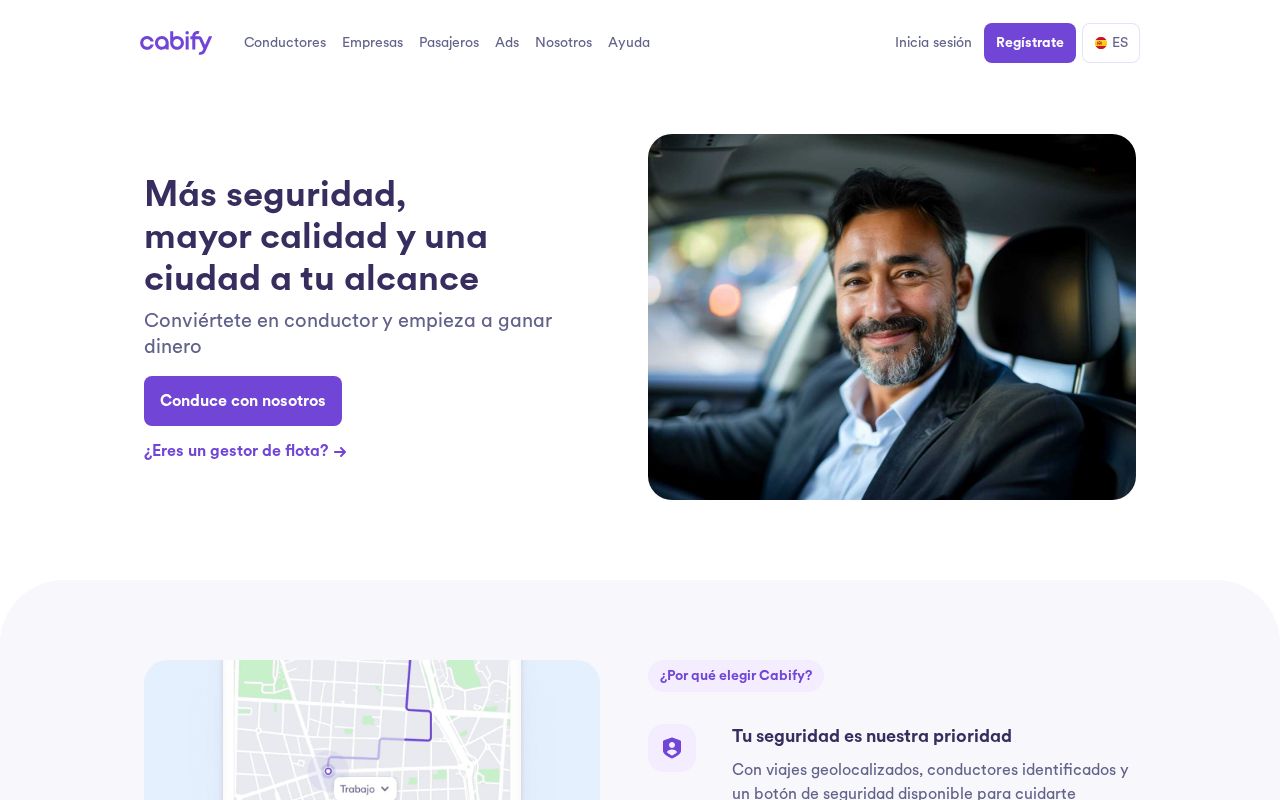Follow ¿Eres un gestor de flota? link
Screen dimensions: 1280x800
pyautogui.click(x=245, y=451)
